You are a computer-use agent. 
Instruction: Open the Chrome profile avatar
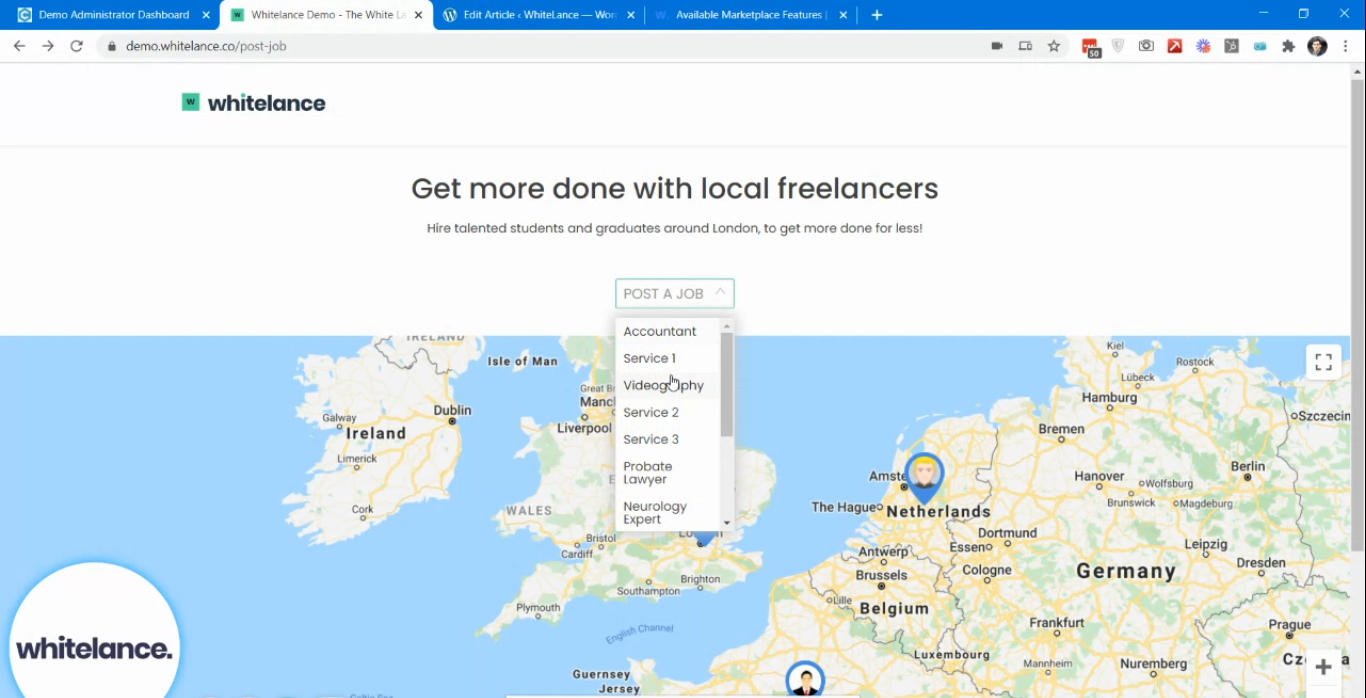[1317, 46]
